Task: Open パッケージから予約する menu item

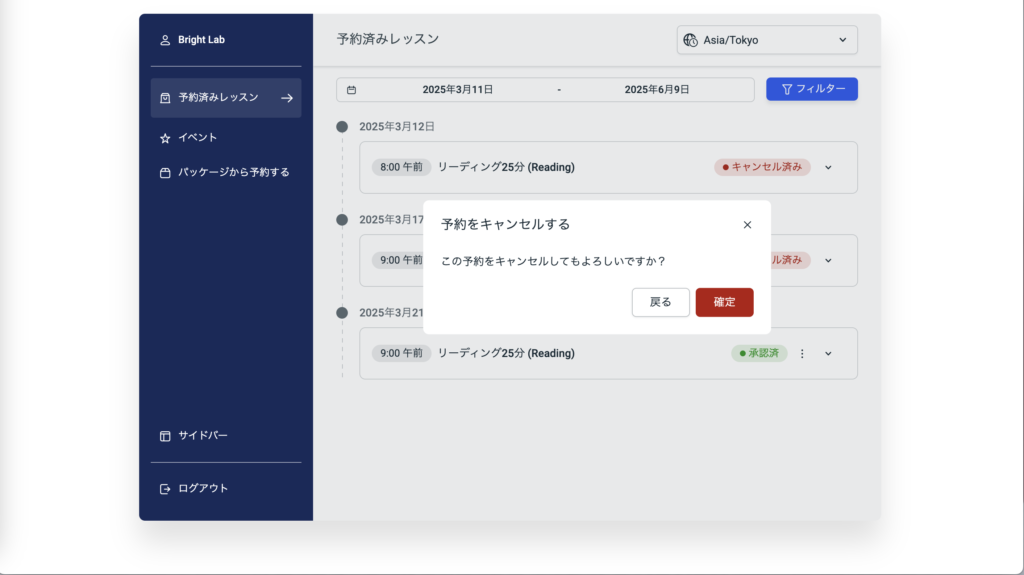Action: click(x=233, y=172)
